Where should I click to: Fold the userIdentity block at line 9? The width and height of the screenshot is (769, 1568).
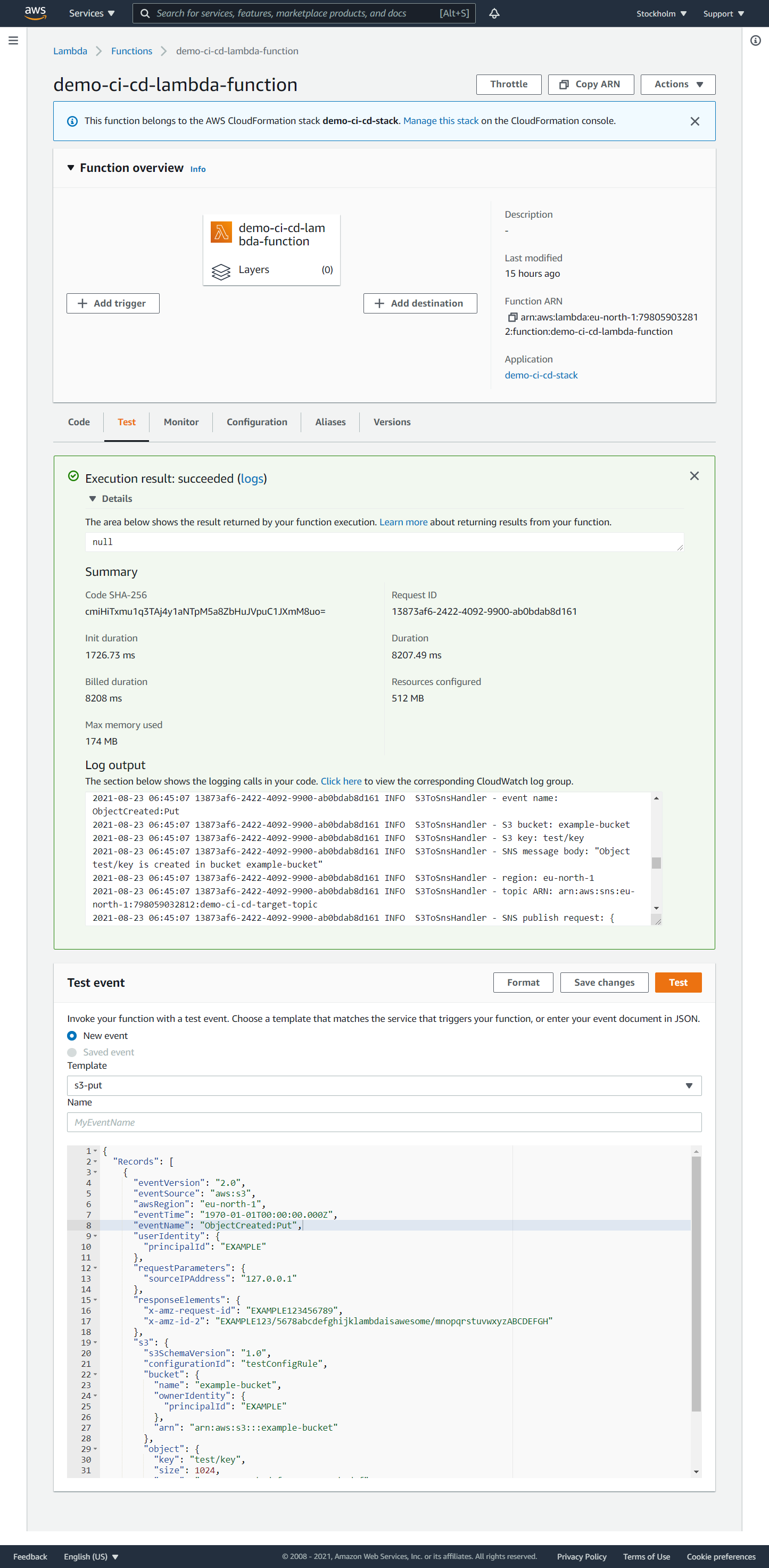click(x=95, y=1236)
